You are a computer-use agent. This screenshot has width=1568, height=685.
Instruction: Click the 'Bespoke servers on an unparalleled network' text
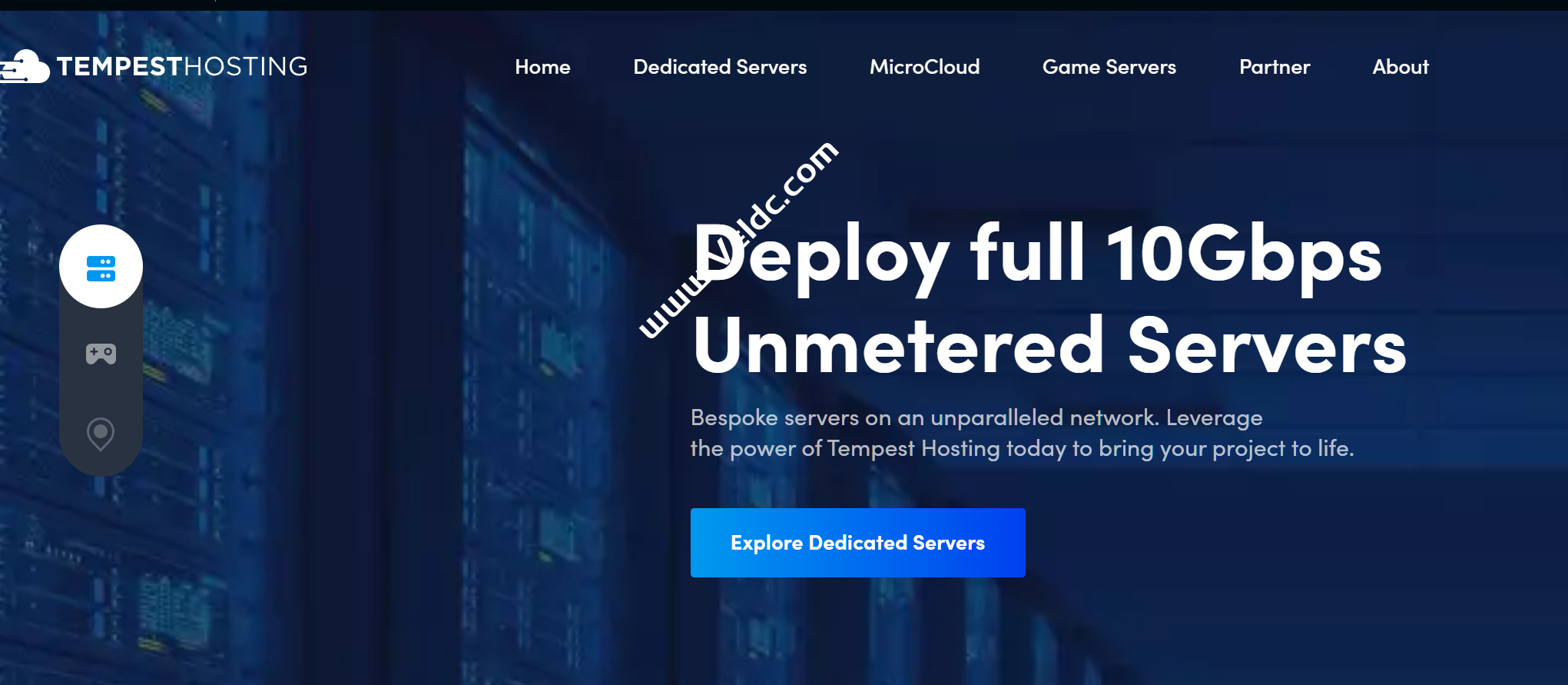click(x=925, y=417)
